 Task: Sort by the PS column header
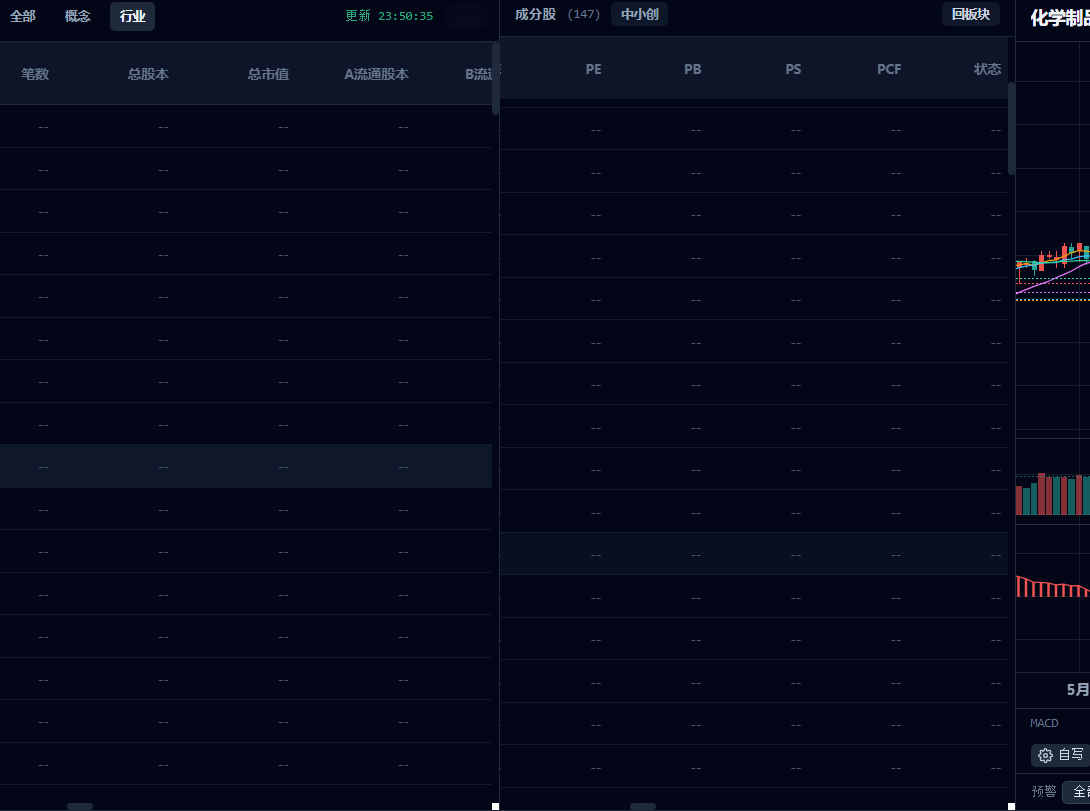[793, 69]
